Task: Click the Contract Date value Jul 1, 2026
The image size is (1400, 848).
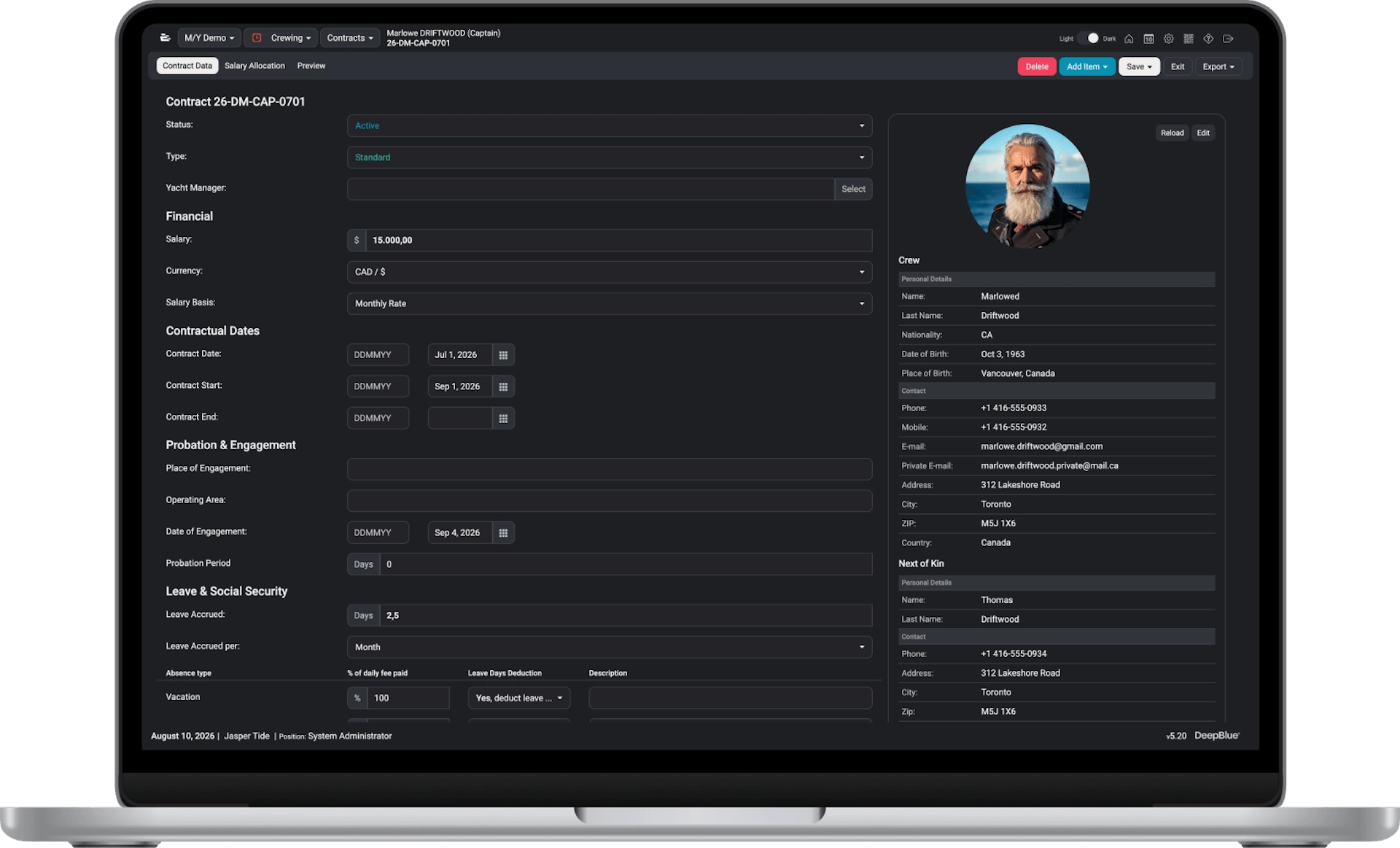Action: point(459,355)
